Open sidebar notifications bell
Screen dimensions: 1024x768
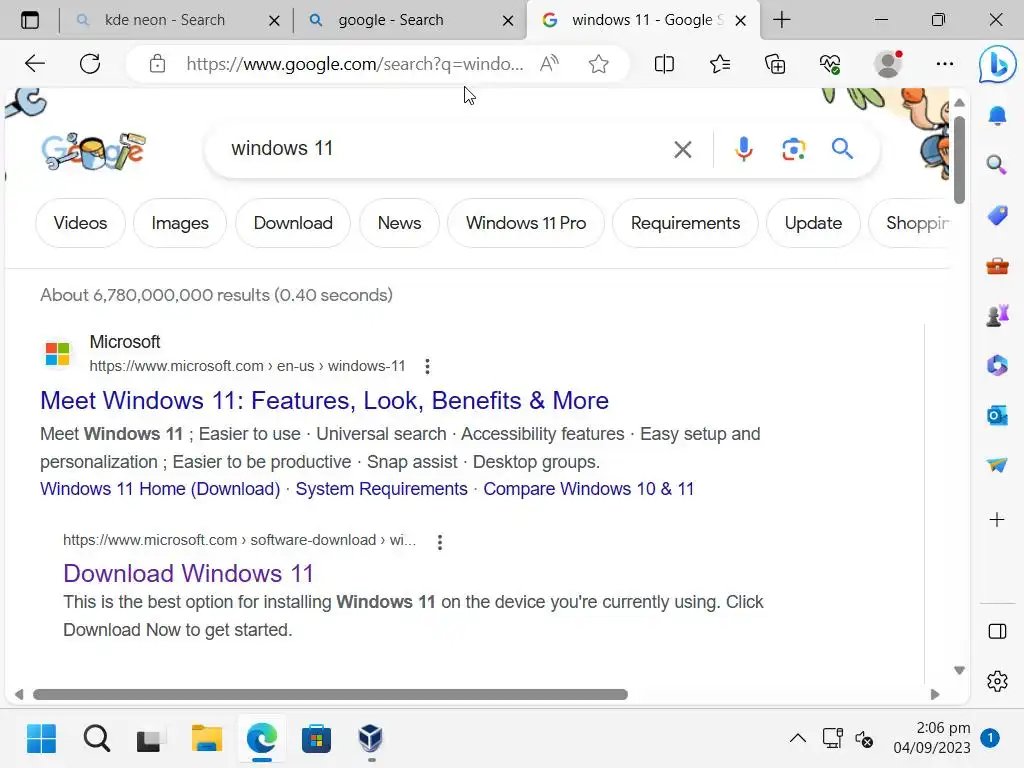[997, 116]
